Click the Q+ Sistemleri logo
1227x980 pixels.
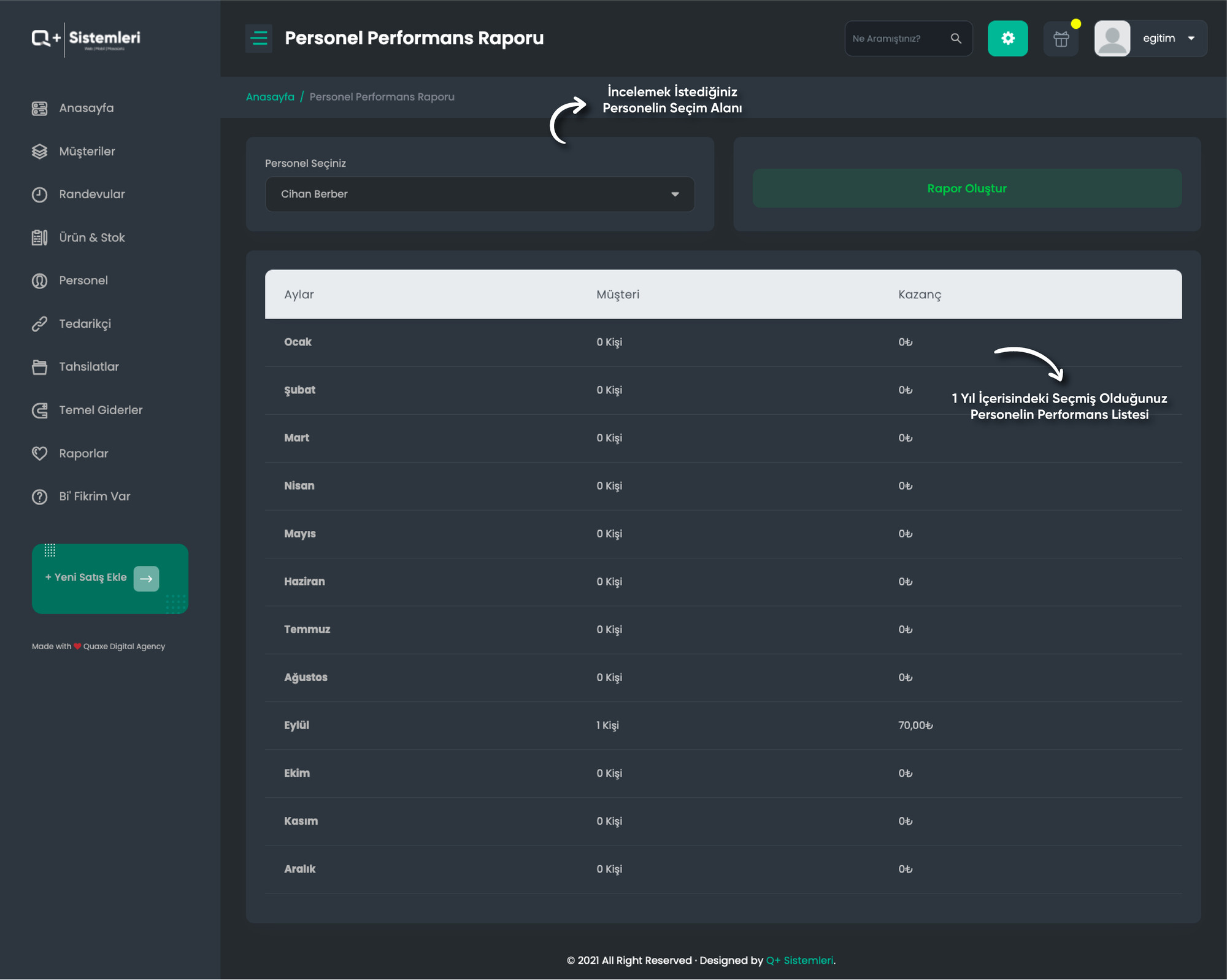click(x=86, y=39)
